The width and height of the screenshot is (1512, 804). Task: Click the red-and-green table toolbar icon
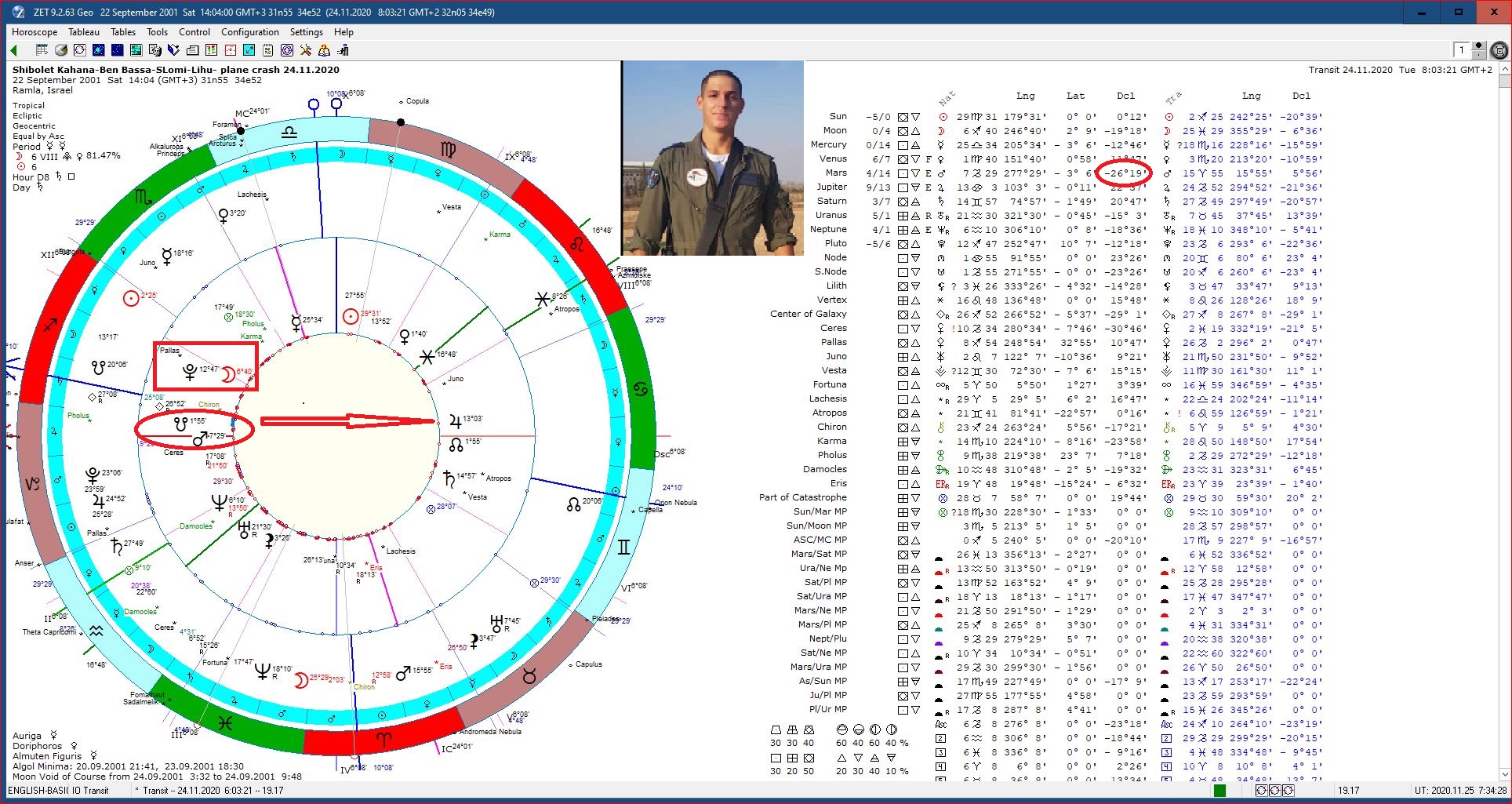(212, 50)
